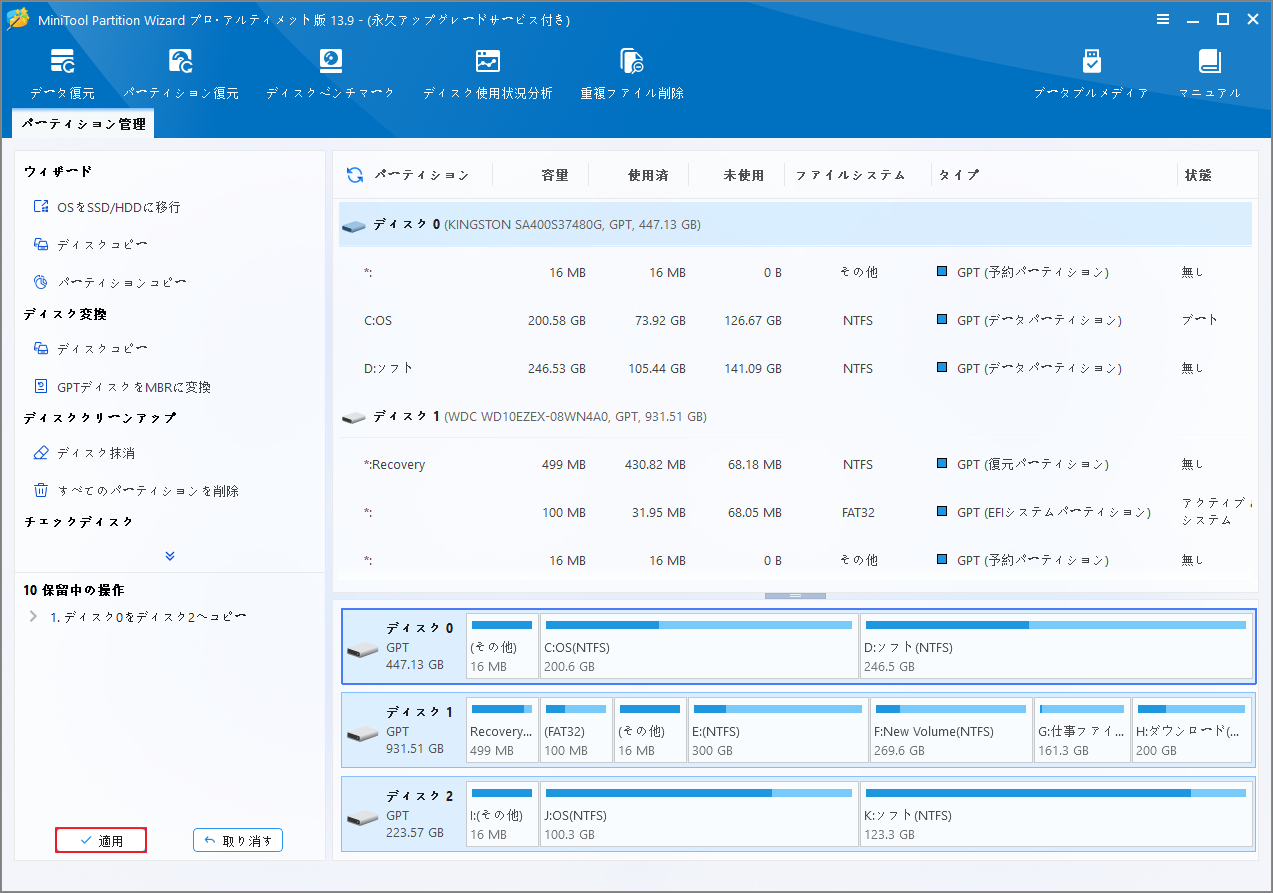Viewport: 1273px width, 893px height.
Task: Click ディスク 2 drive icon in disk map
Action: click(362, 819)
